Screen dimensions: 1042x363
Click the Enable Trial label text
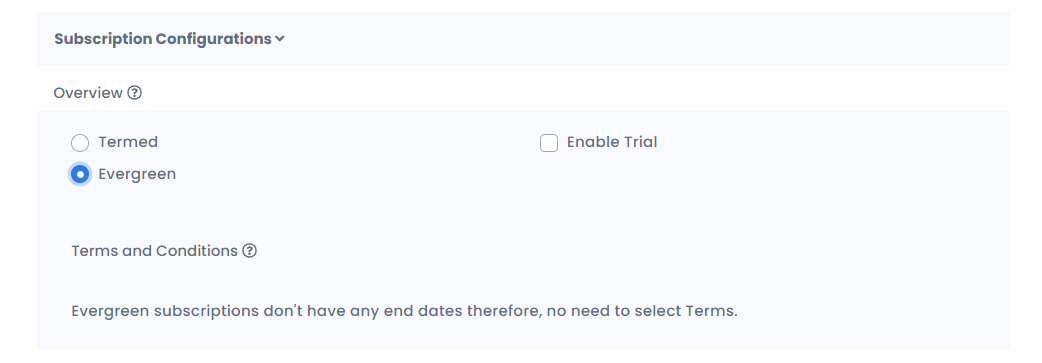pyautogui.click(x=612, y=142)
